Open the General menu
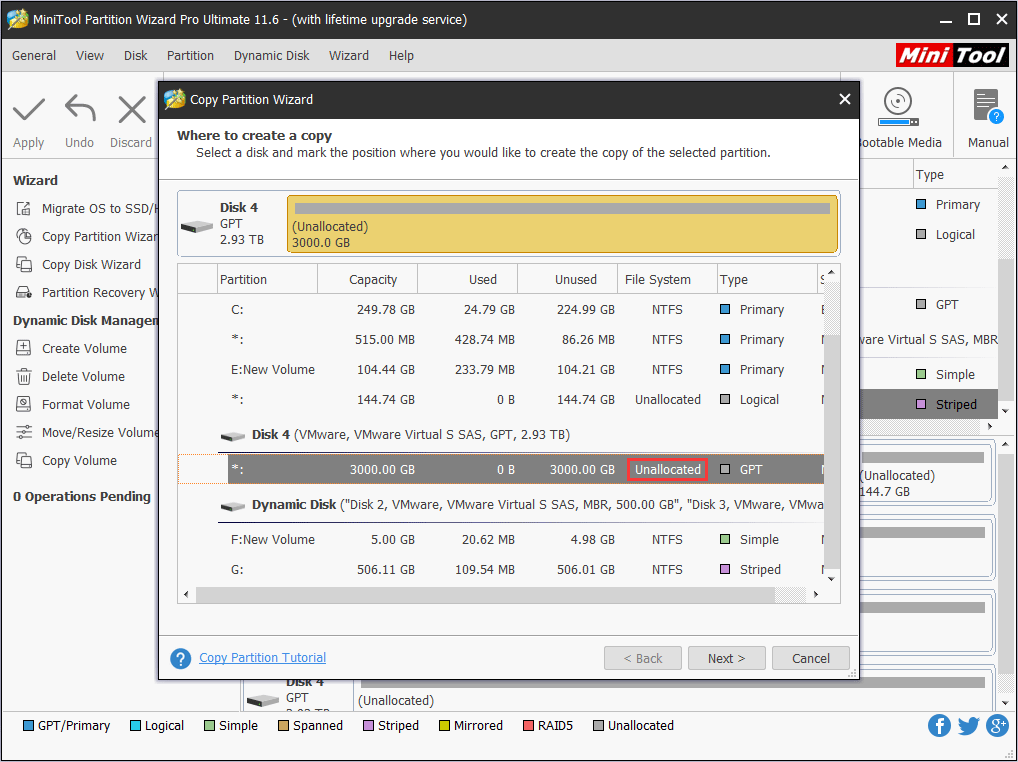Viewport: 1018px width, 762px height. coord(34,56)
